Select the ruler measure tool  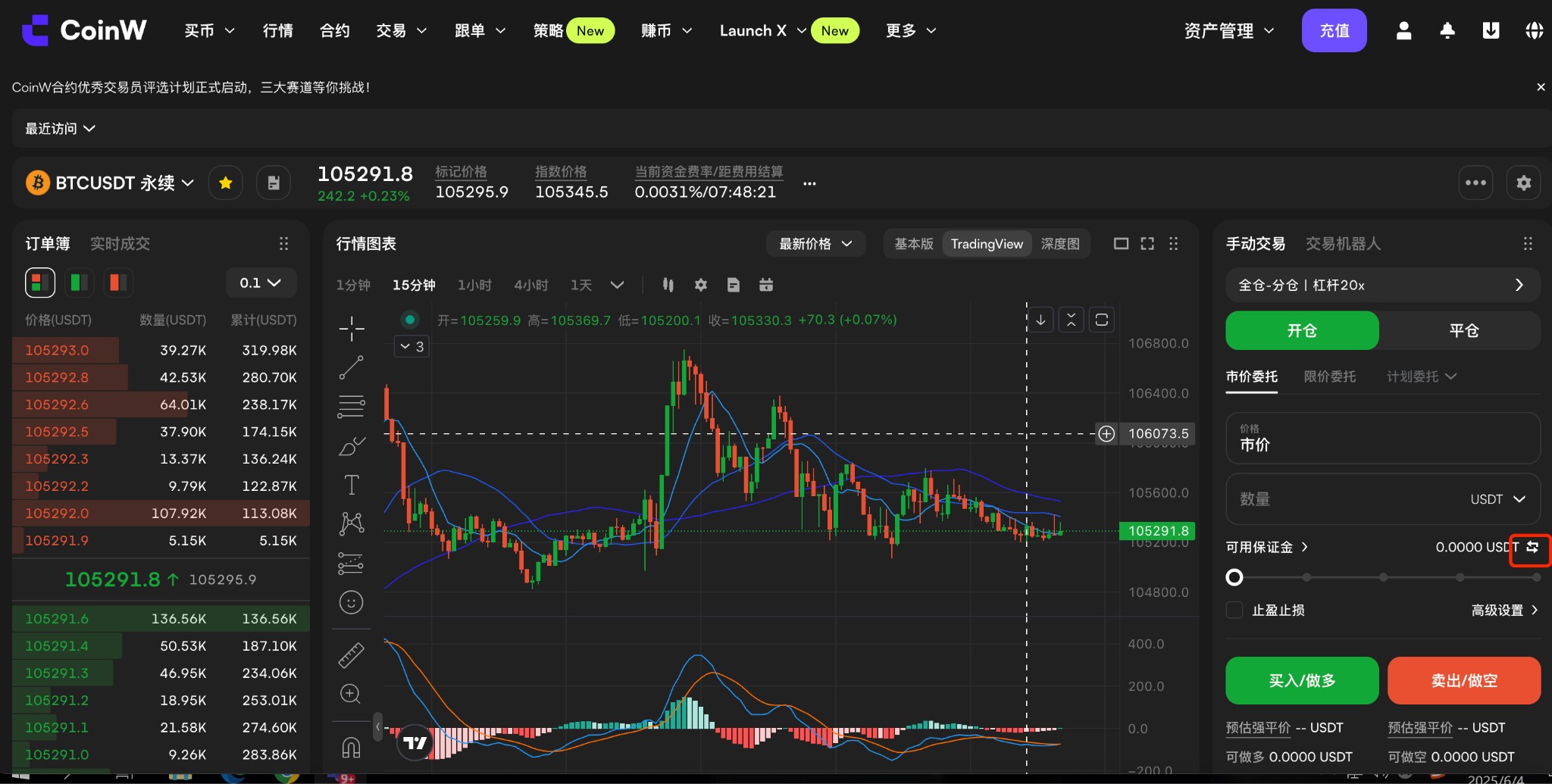coord(352,655)
